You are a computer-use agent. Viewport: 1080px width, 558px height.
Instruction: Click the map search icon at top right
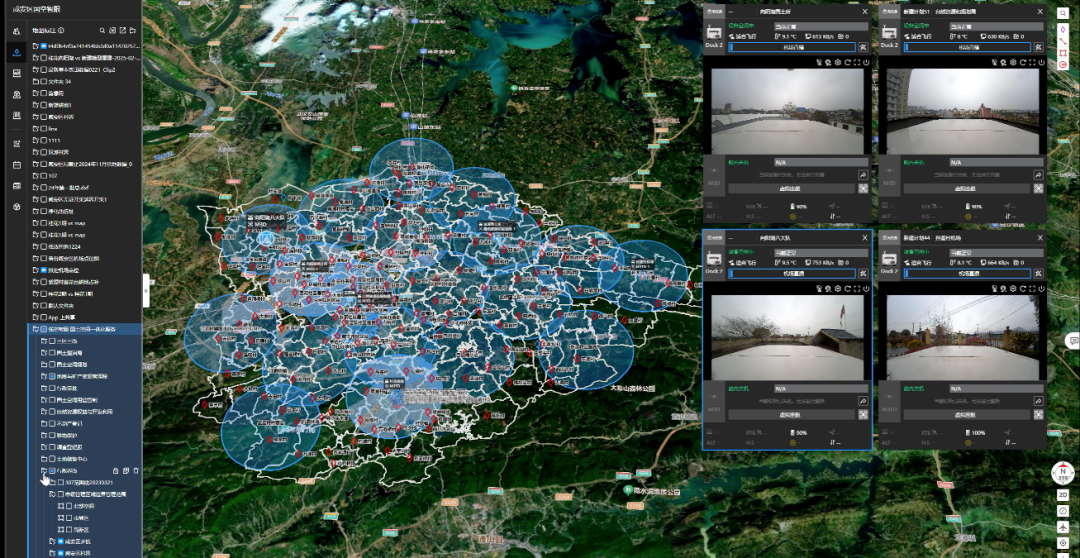tap(1063, 13)
